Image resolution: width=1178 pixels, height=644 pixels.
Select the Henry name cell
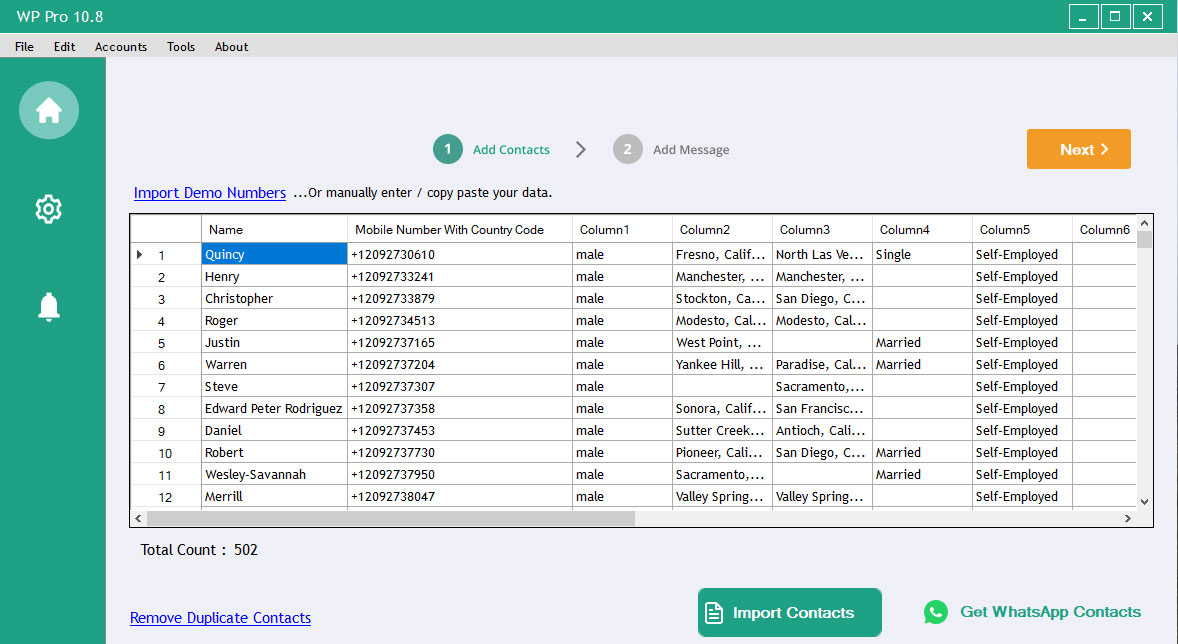[x=274, y=277]
